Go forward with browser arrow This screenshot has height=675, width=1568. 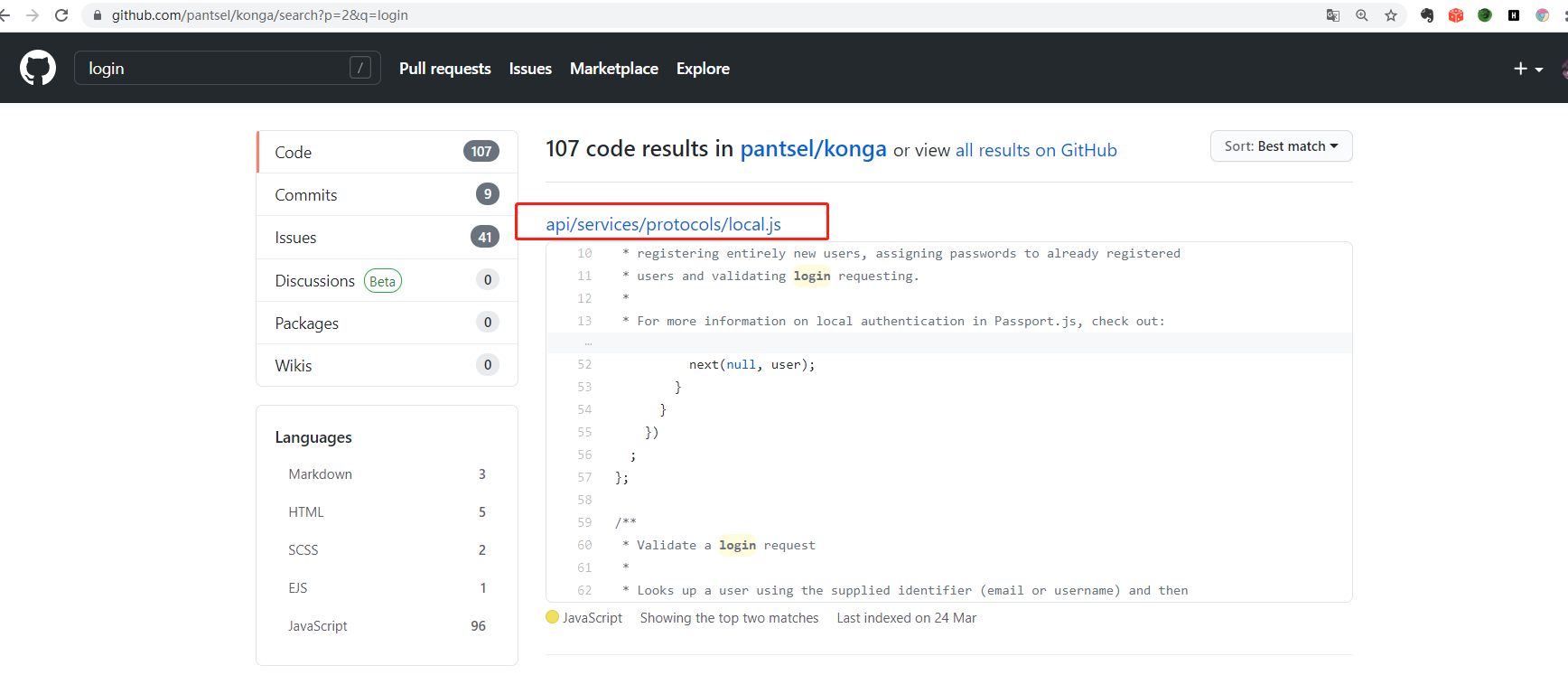[33, 15]
